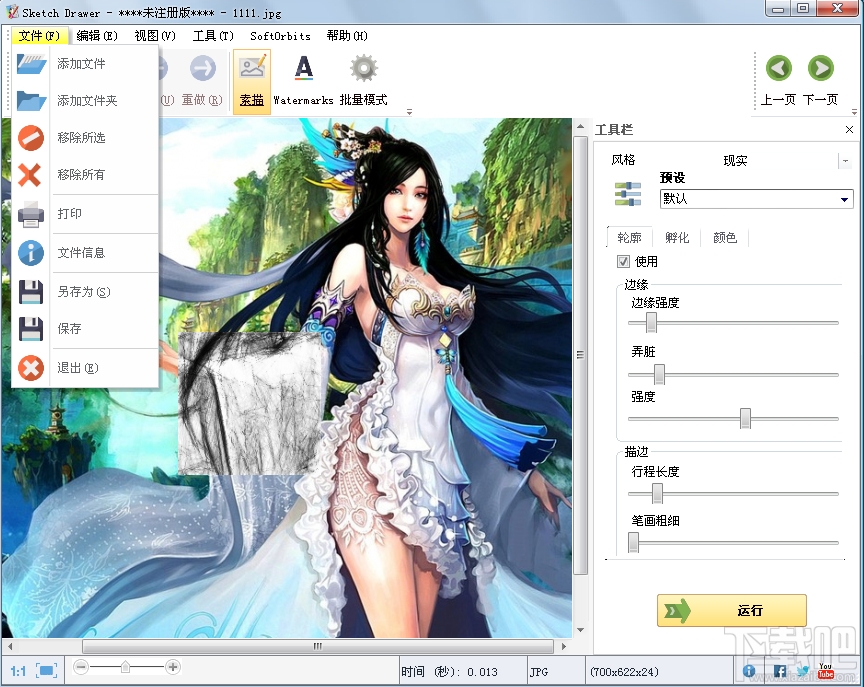Choose 另存为(S) menu entry text
Screen dimensions: 864x687
[x=84, y=292]
